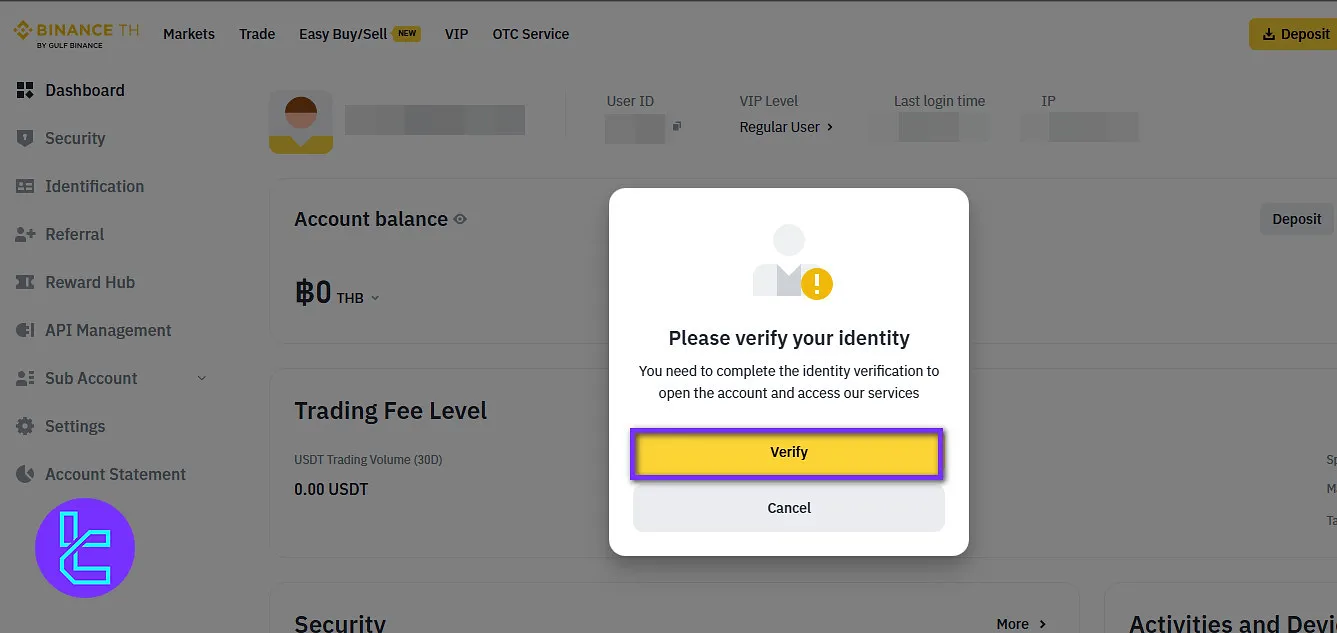Open the OTC Service menu item
The width and height of the screenshot is (1337, 633).
530,34
